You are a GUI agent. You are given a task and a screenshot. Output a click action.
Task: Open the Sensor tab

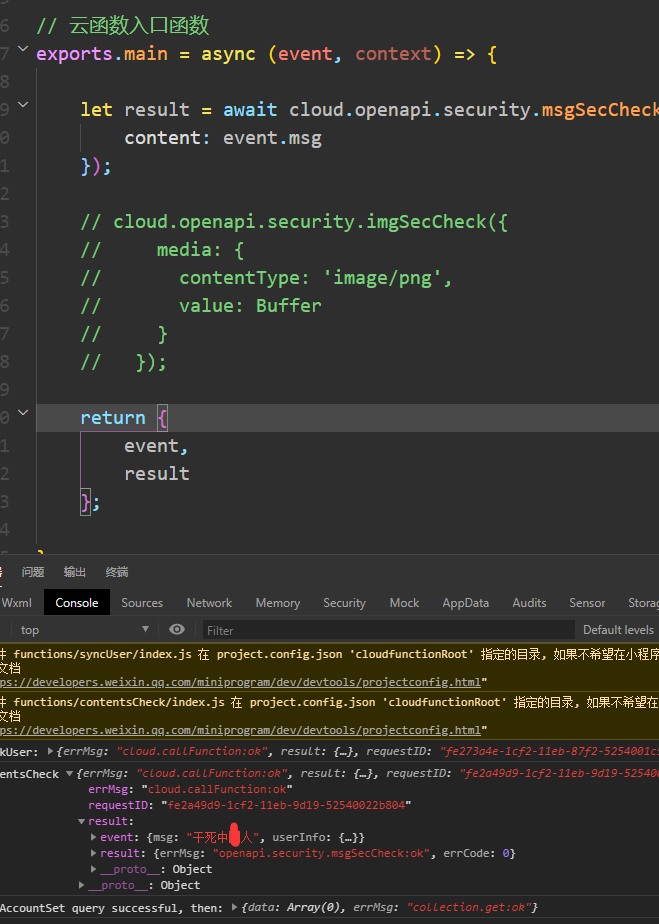(586, 602)
